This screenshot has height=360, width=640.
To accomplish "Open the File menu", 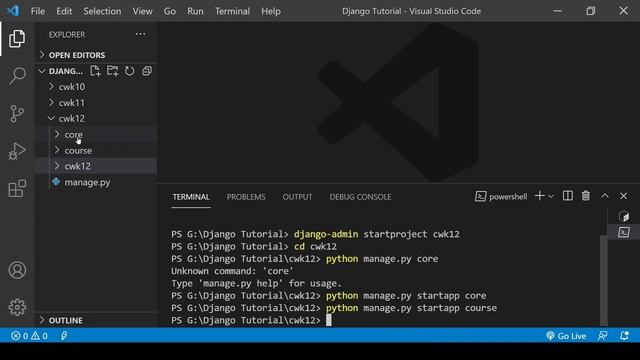I will point(38,11).
